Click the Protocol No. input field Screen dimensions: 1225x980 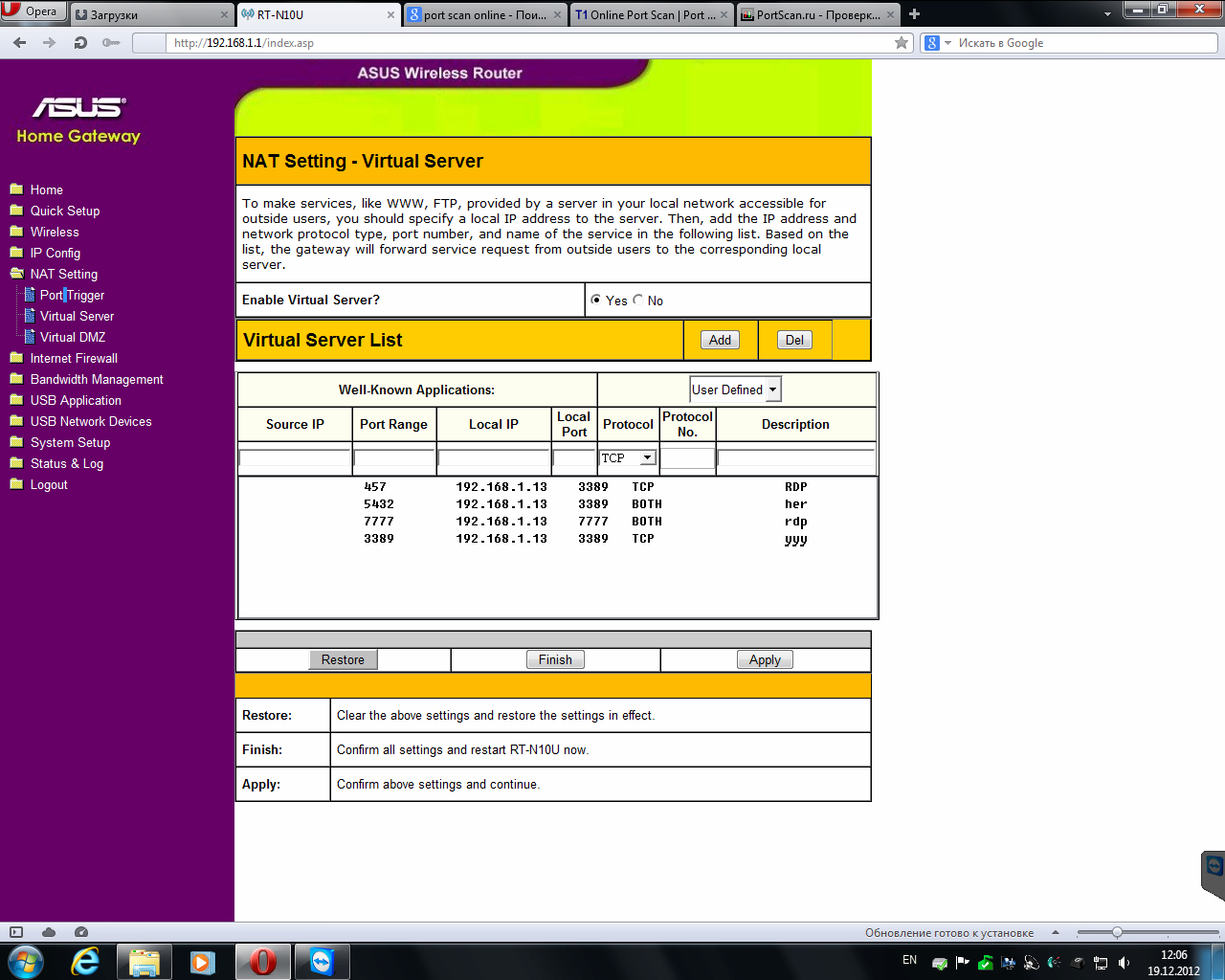coord(687,458)
